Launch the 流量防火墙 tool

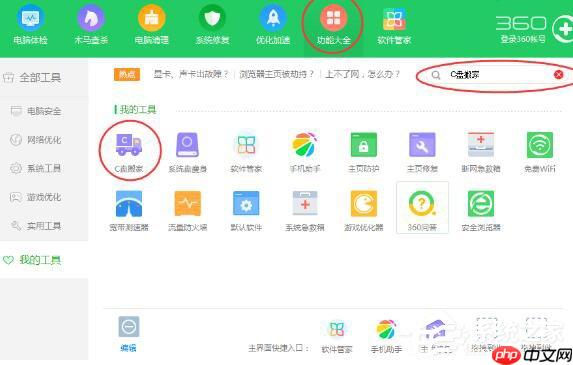[x=187, y=211]
